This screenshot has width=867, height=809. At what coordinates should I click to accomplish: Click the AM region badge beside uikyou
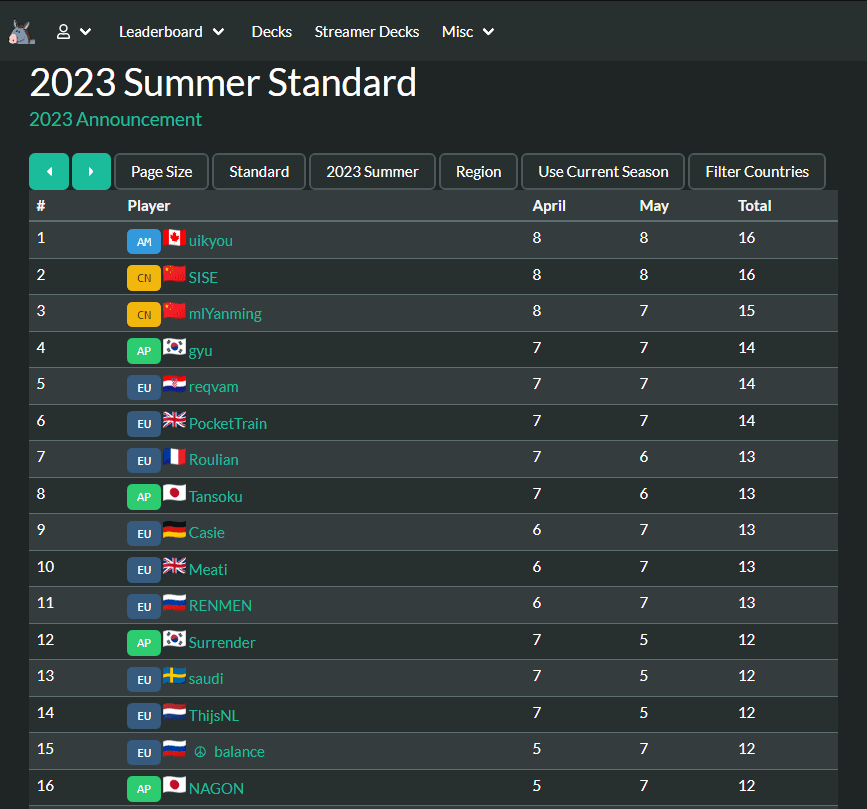point(143,241)
